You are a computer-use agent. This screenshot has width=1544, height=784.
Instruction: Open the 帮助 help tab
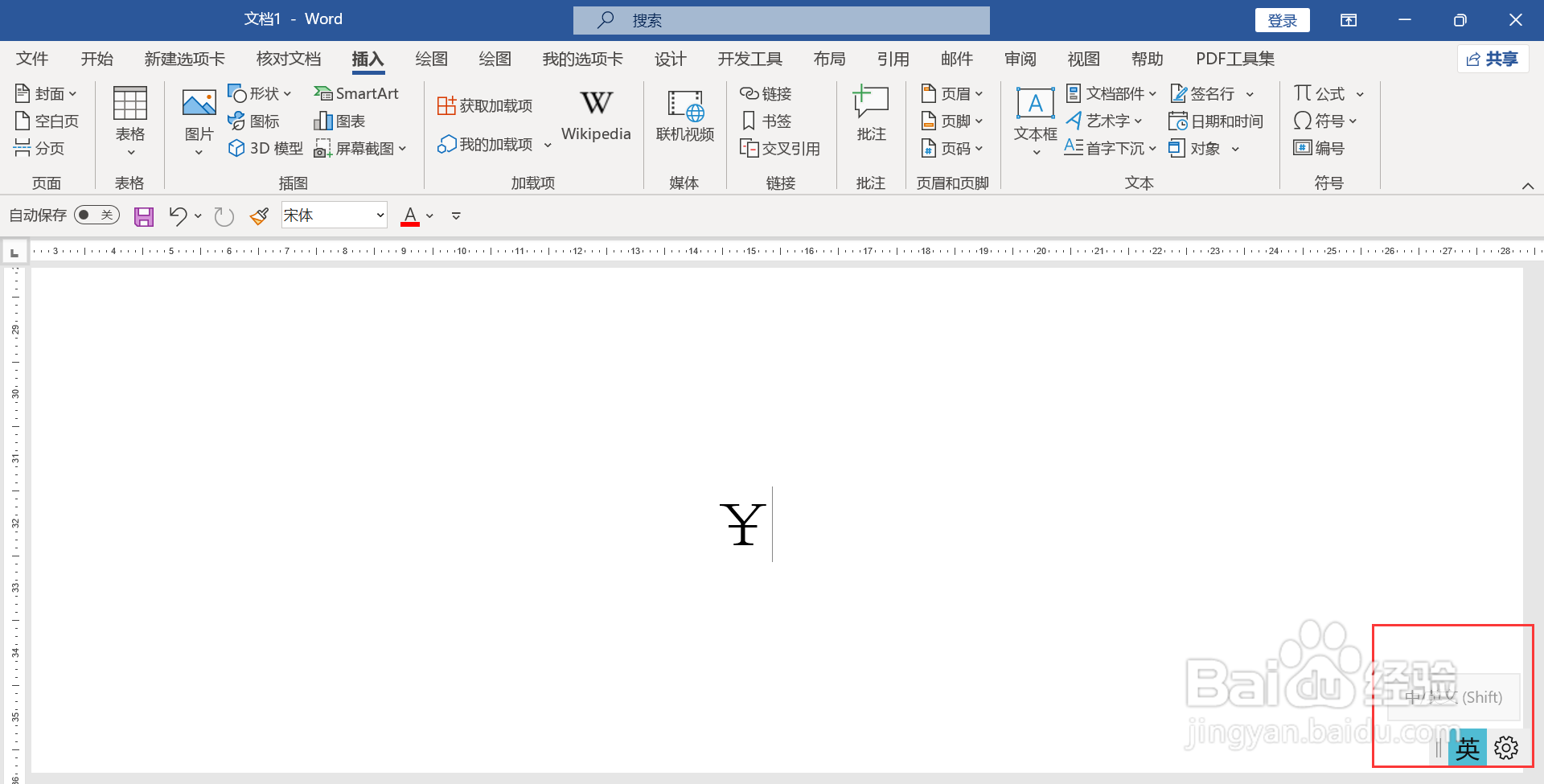click(1147, 59)
